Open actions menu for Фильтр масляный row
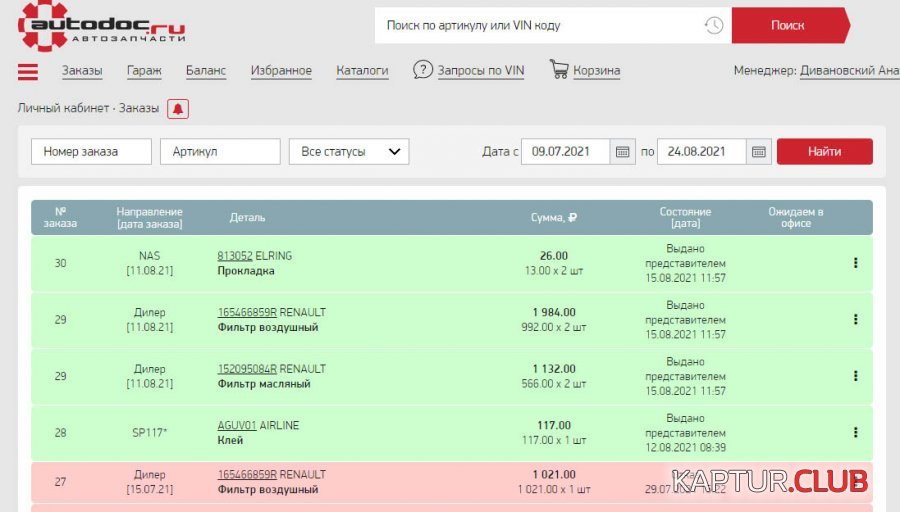Screen dimensions: 900x512 click(x=855, y=376)
